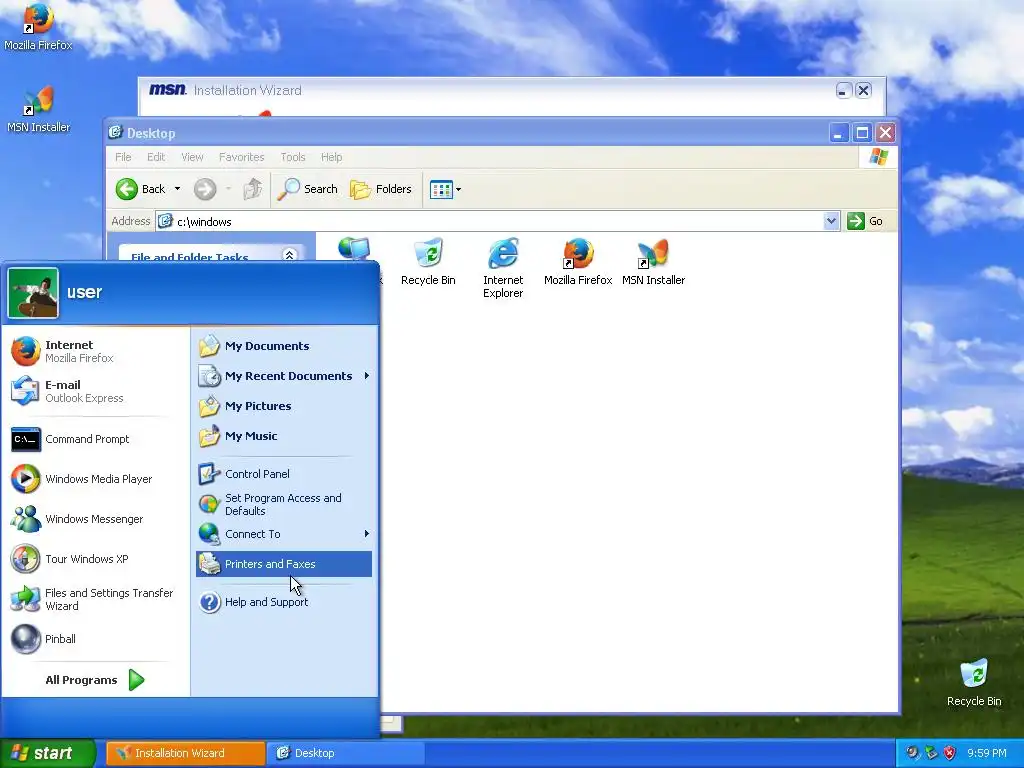Click the red security shield tray icon
This screenshot has height=768, width=1024.
(x=950, y=753)
